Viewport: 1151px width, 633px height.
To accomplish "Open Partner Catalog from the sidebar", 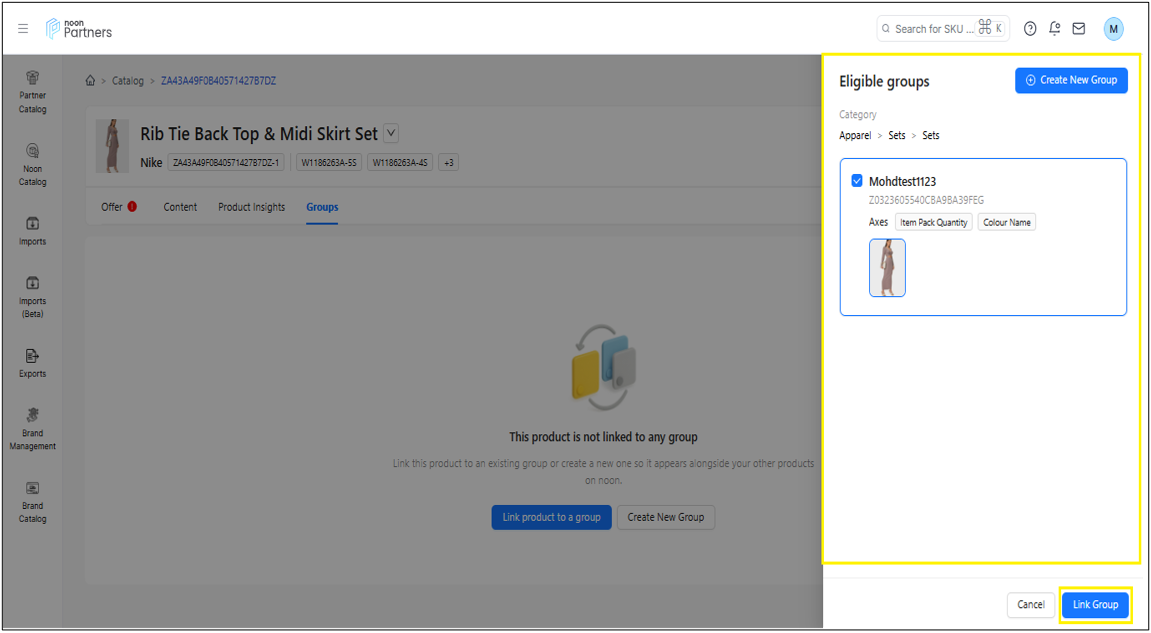I will 33,90.
